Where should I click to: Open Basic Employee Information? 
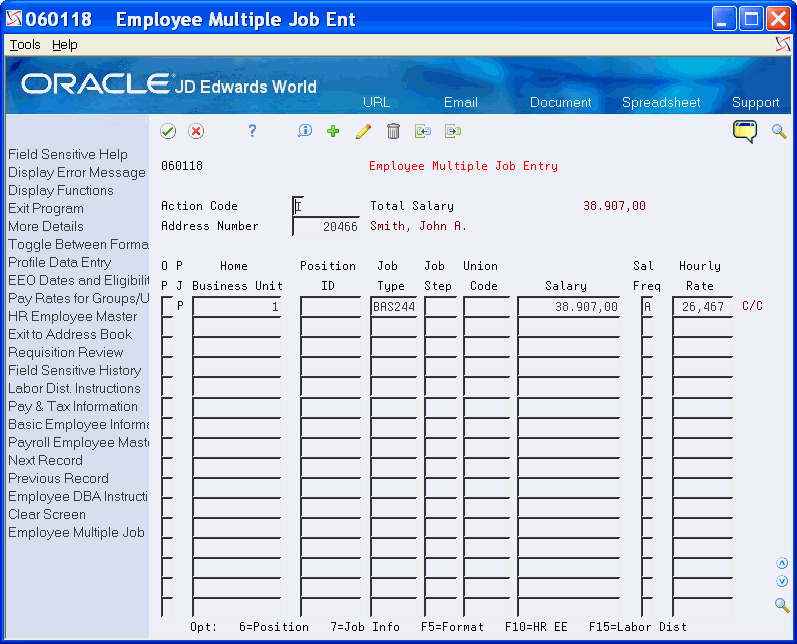pyautogui.click(x=78, y=424)
